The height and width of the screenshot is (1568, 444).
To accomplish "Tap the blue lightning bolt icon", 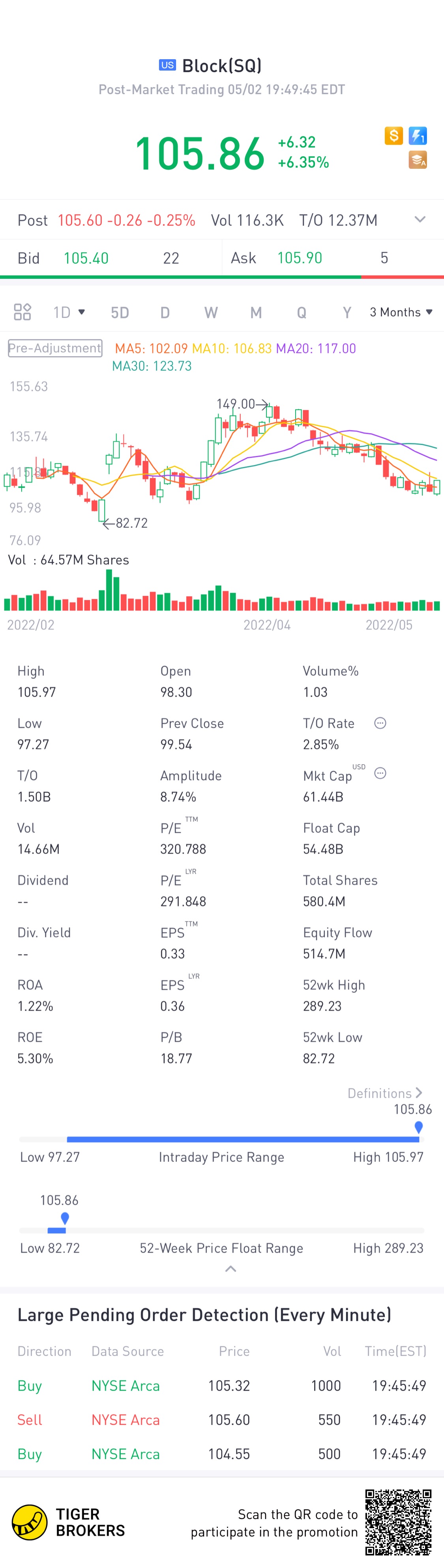I will tap(418, 135).
